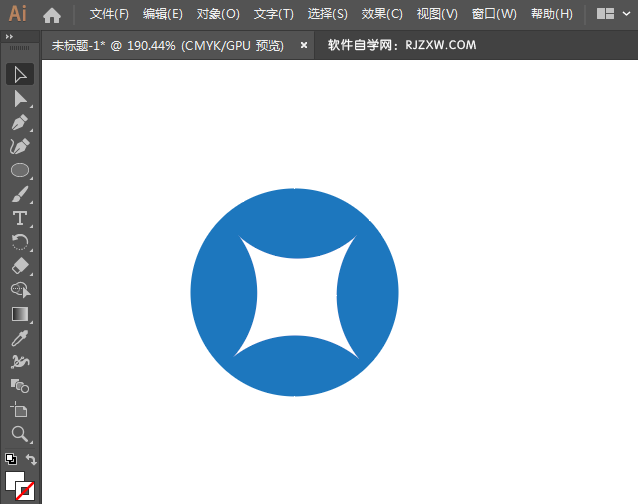
Task: Select the Shape Builder tool
Action: click(x=20, y=290)
